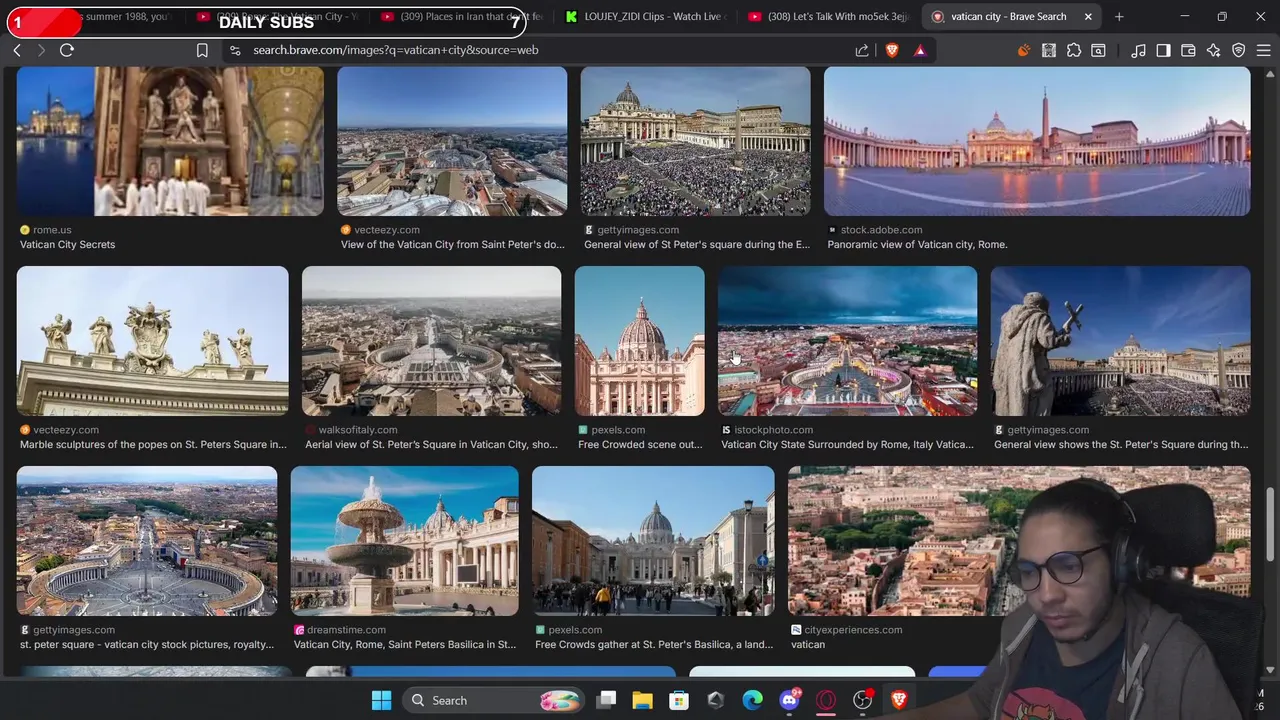
Task: Open pexels crowds at St. Peter's Basilica image
Action: 653,541
